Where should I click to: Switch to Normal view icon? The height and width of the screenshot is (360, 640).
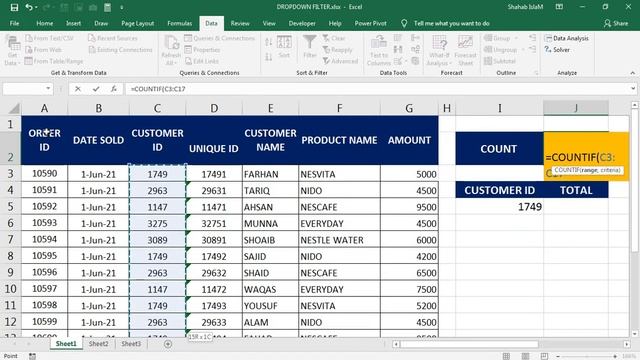point(506,356)
